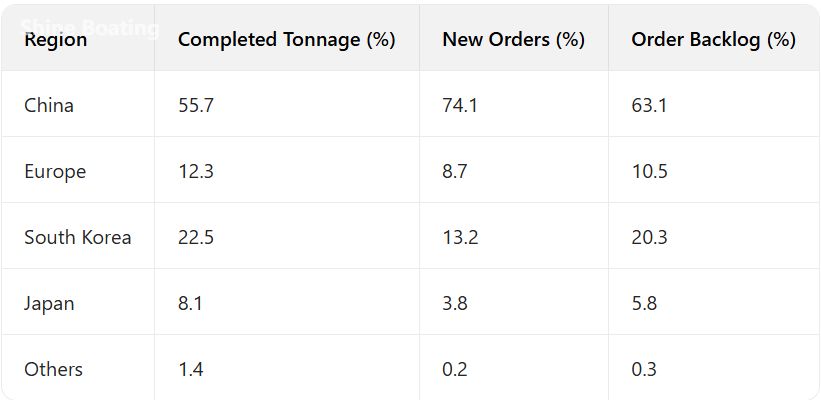Click Japan's order backlog value 5.8
The image size is (821, 400).
click(644, 303)
